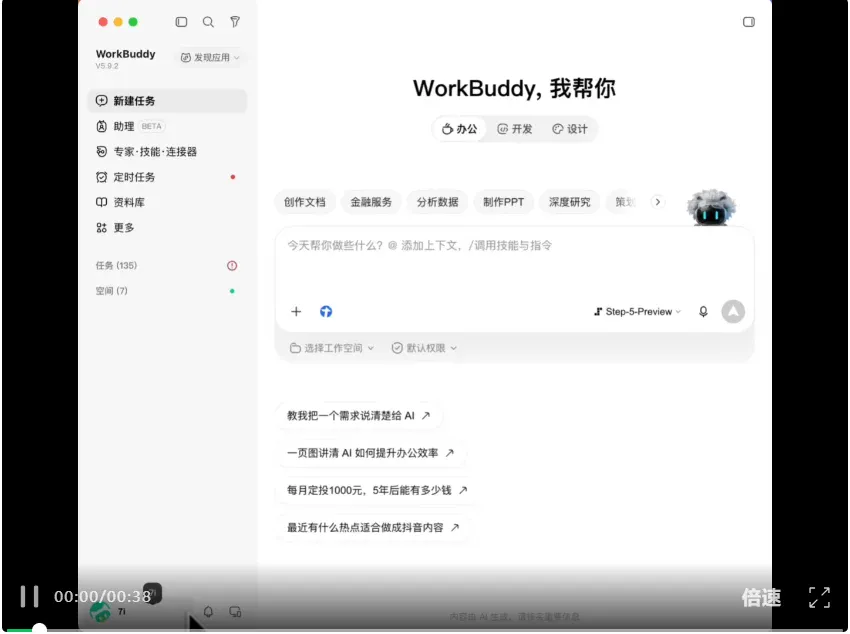Choose the 深度研究 chip
This screenshot has height=634, width=850.
tap(569, 202)
